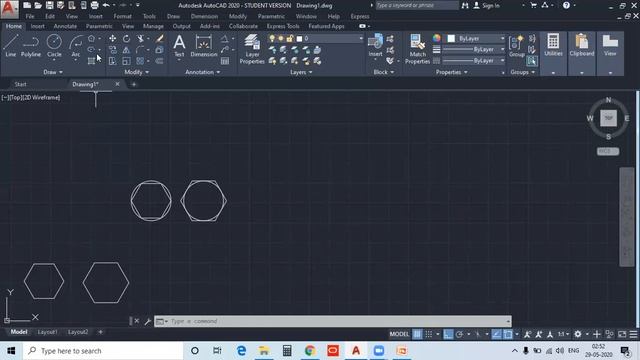Toggle Group Selection on/off in Groups panel
The image size is (640, 360).
tap(531, 61)
